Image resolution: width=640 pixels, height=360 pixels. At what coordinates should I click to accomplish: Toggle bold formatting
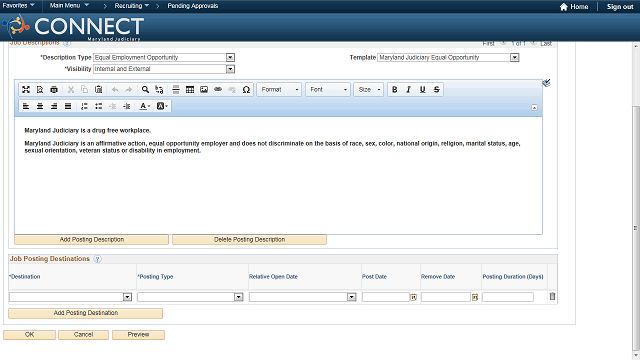click(395, 89)
